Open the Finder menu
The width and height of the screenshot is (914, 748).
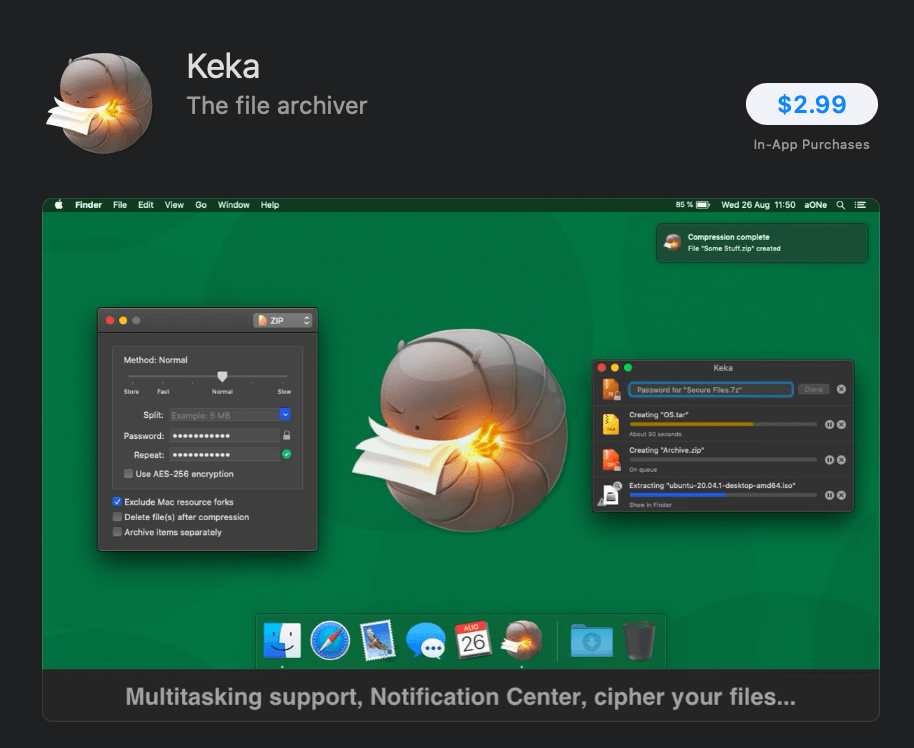(x=88, y=205)
